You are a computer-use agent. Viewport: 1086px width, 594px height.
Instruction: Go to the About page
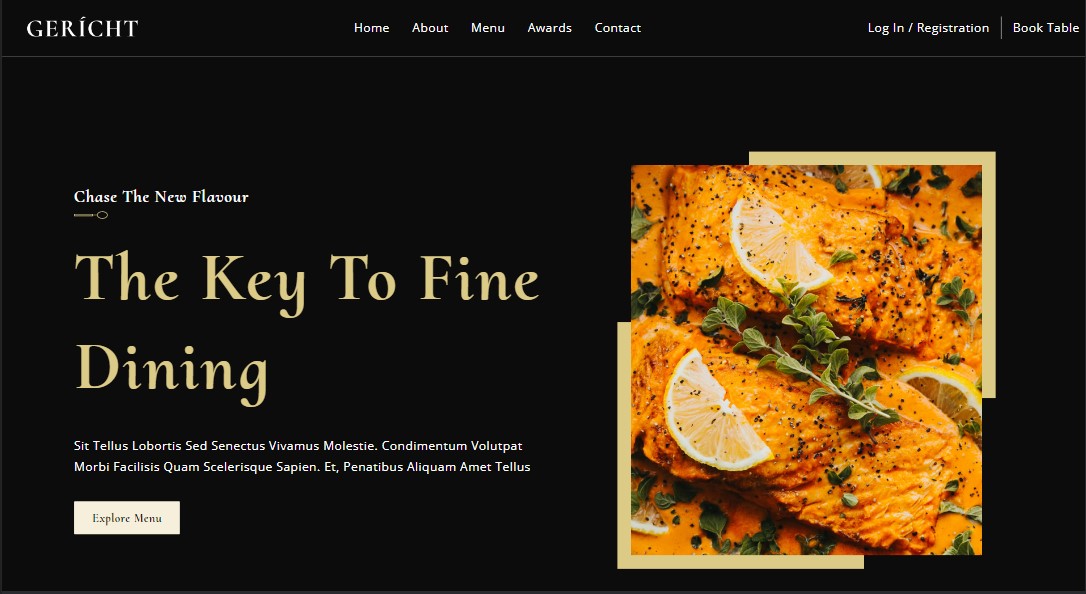click(x=430, y=28)
